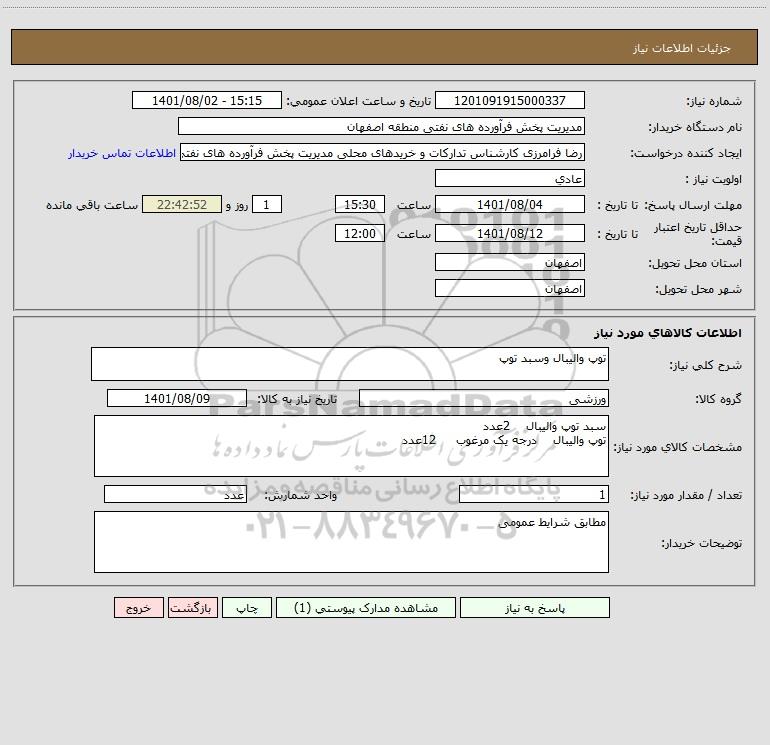770x745 pixels.
Task: Click the label اولویت نیاز
Action: click(x=714, y=179)
